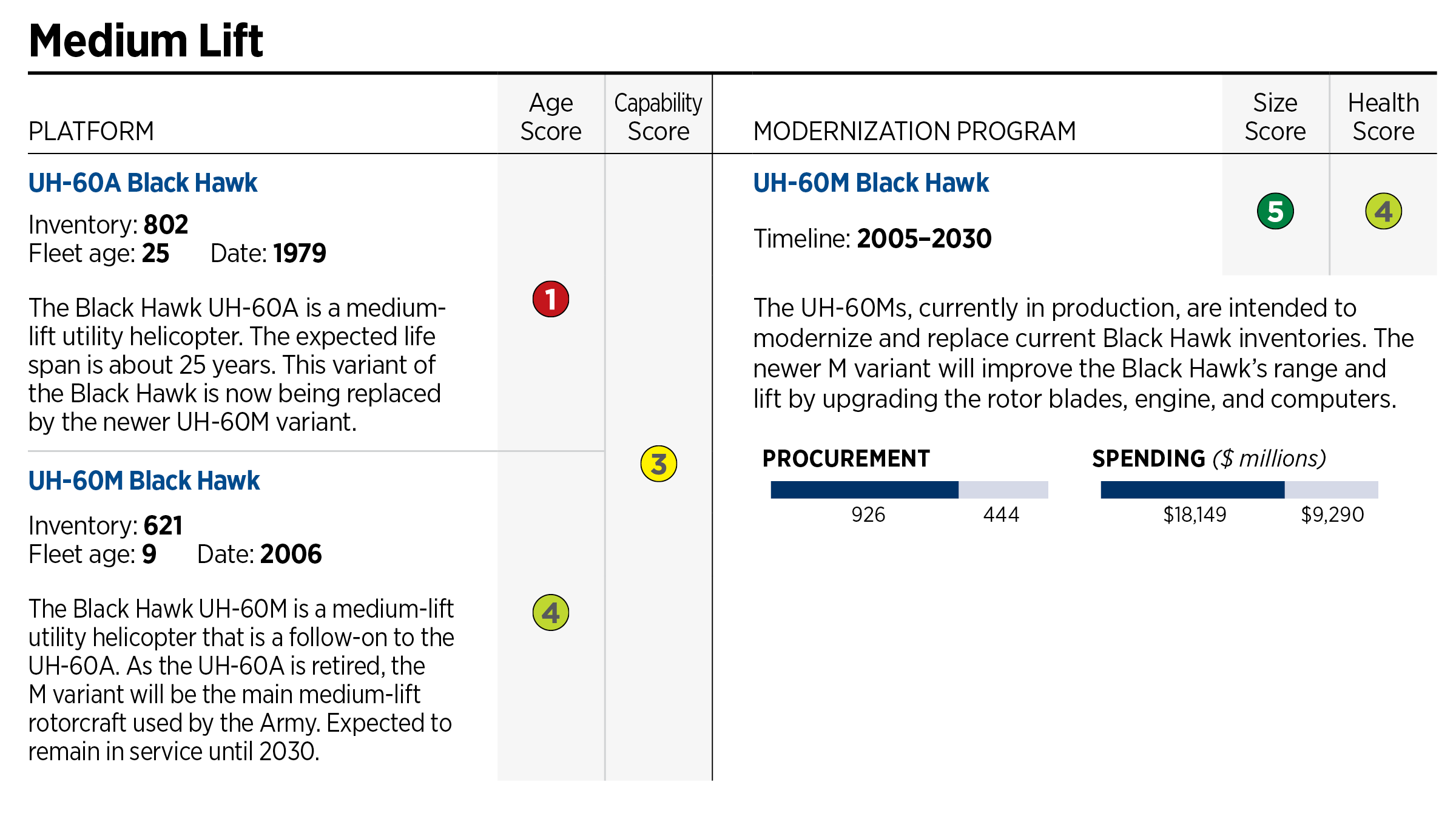Image resolution: width=1456 pixels, height=813 pixels.
Task: Click the MODERNIZATION PROGRAM column header
Action: 914,131
